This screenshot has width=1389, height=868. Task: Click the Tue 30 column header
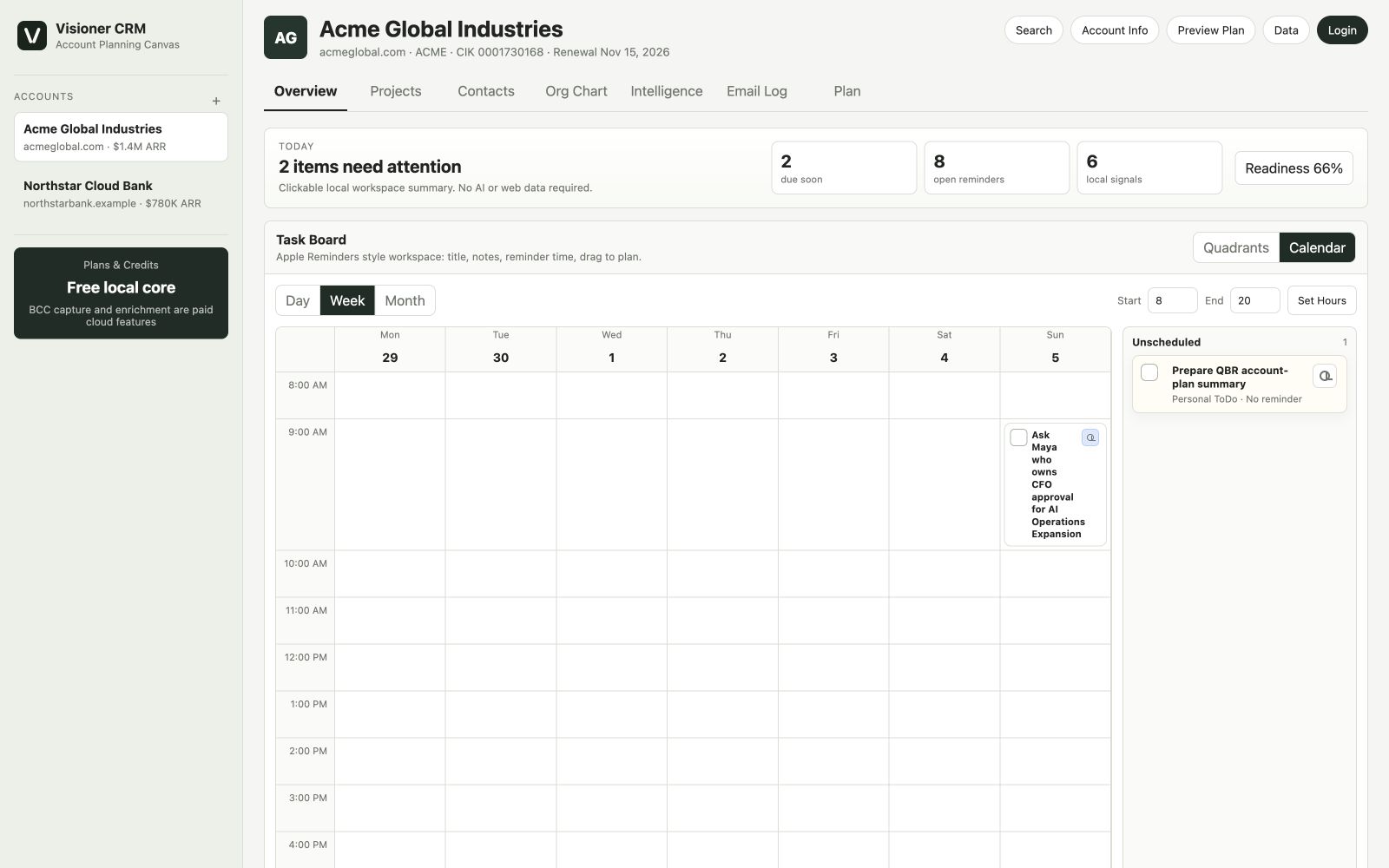tap(501, 349)
